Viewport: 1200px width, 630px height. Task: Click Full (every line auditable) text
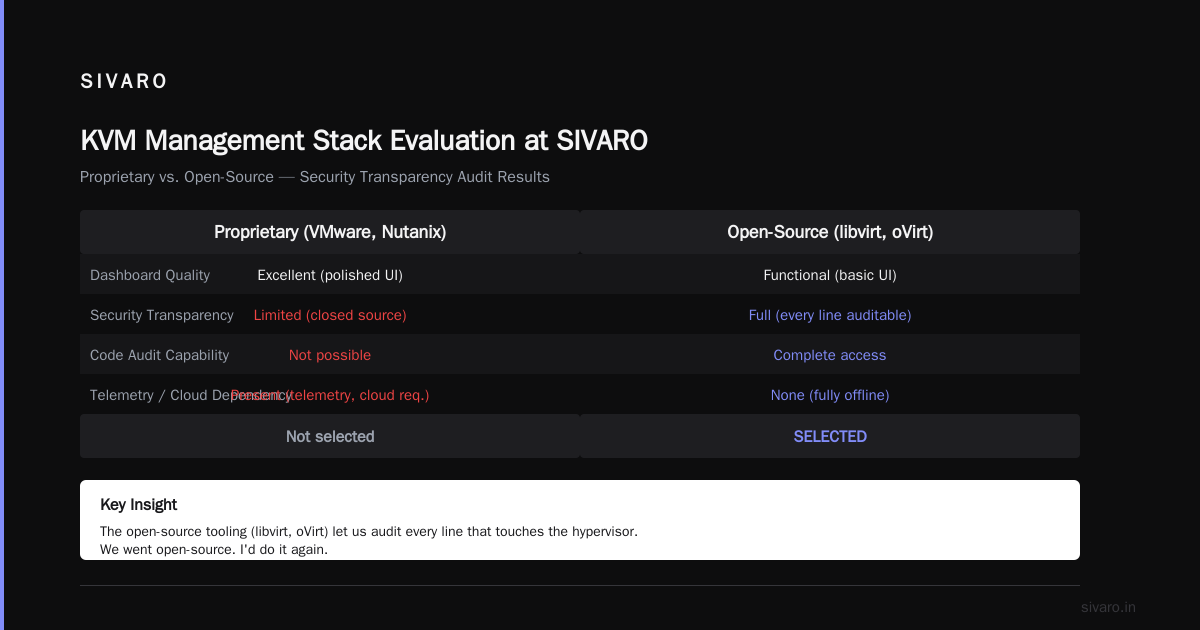coord(830,315)
